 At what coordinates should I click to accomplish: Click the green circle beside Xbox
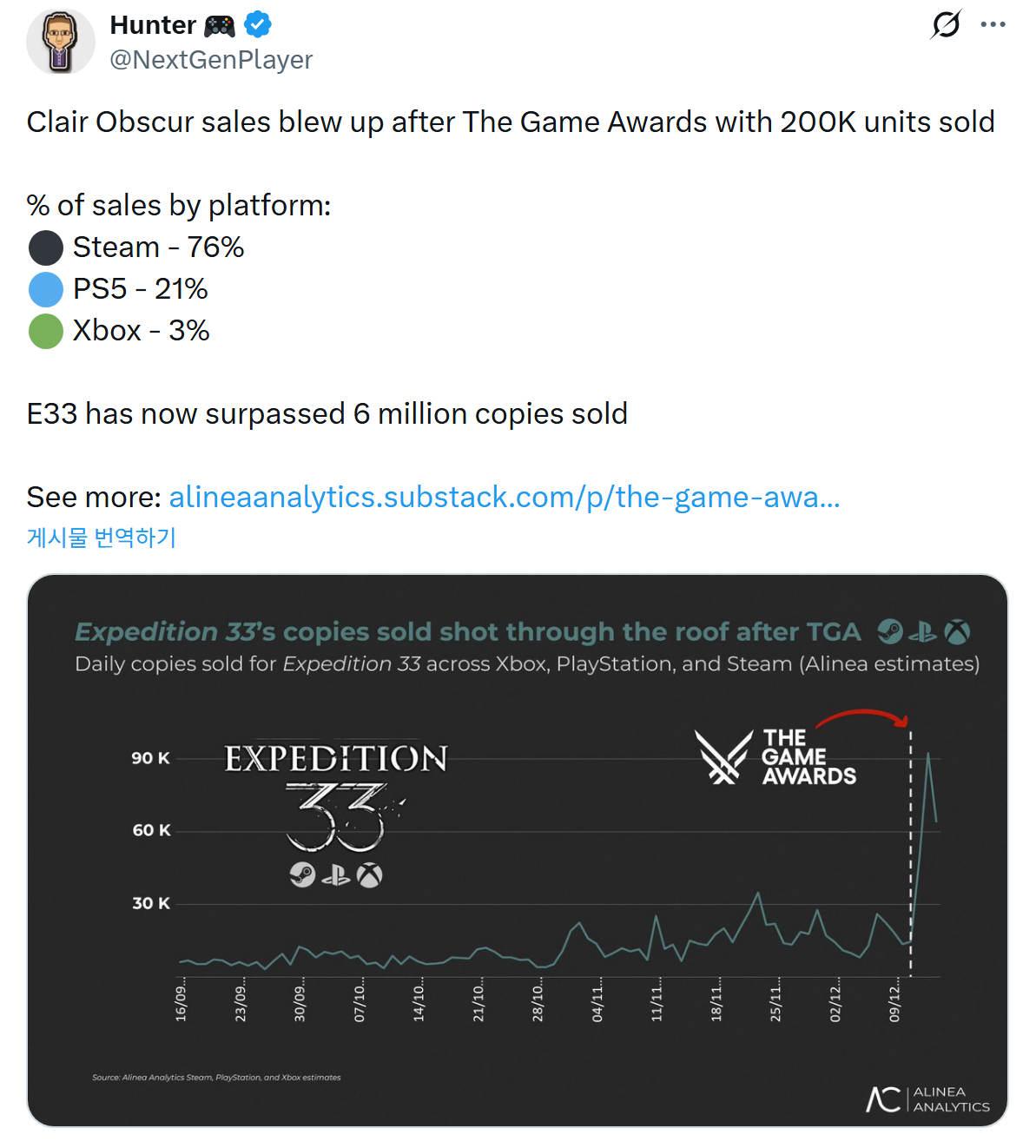tap(46, 331)
